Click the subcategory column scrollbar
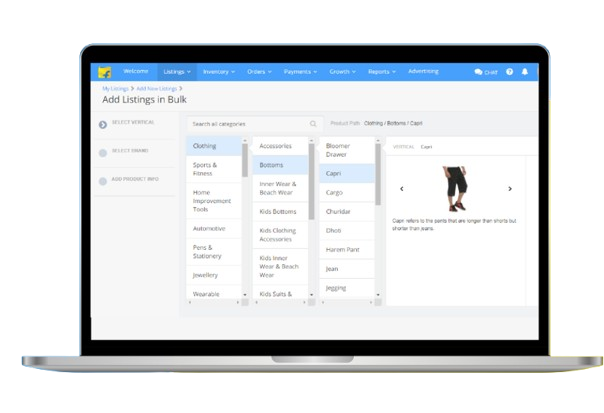This screenshot has height=413, width=604. click(311, 182)
